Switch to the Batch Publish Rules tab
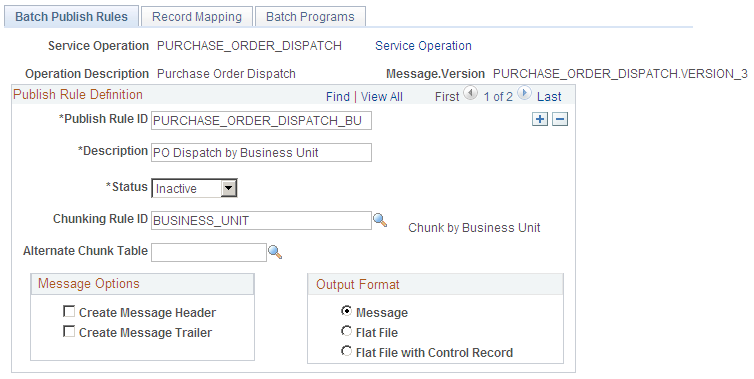754x379 pixels. 71,17
